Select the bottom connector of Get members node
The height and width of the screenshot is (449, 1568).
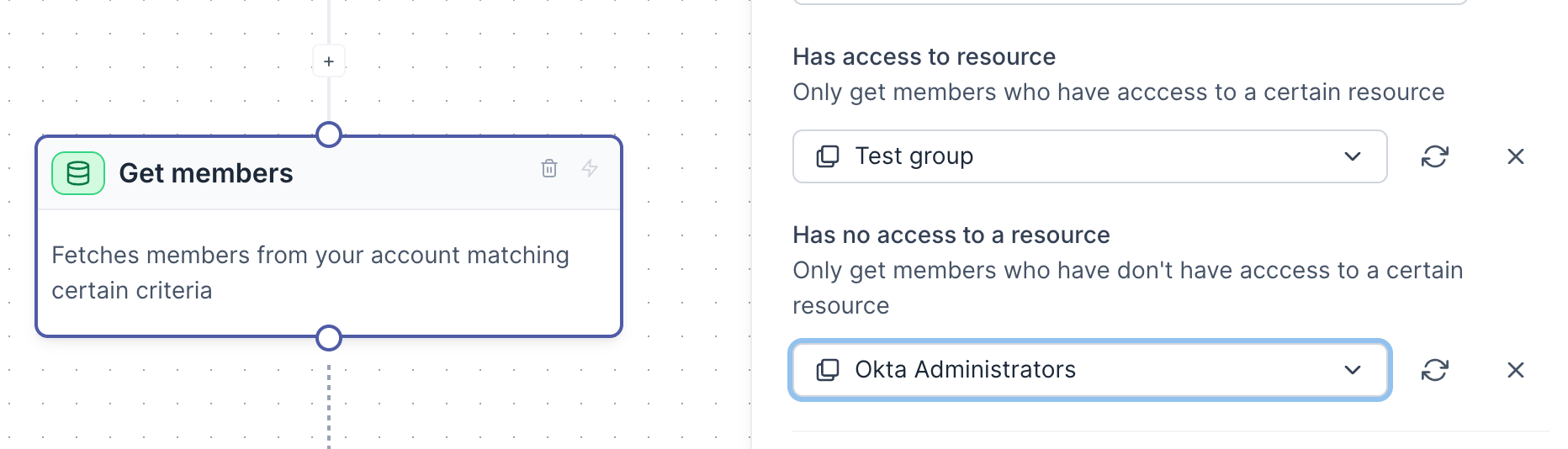(x=329, y=338)
